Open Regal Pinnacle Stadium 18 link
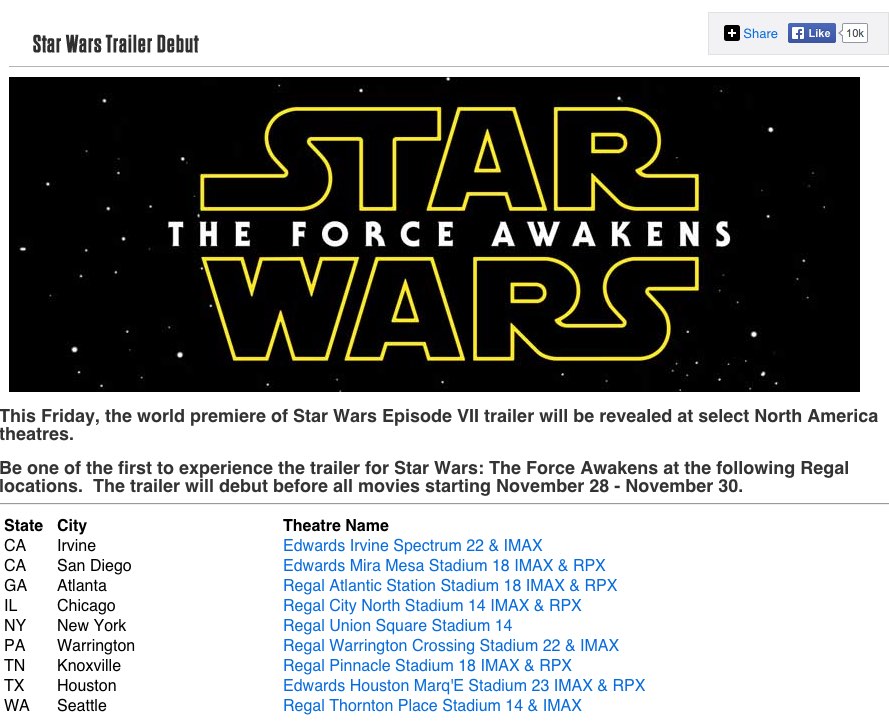This screenshot has height=727, width=889. click(x=427, y=665)
